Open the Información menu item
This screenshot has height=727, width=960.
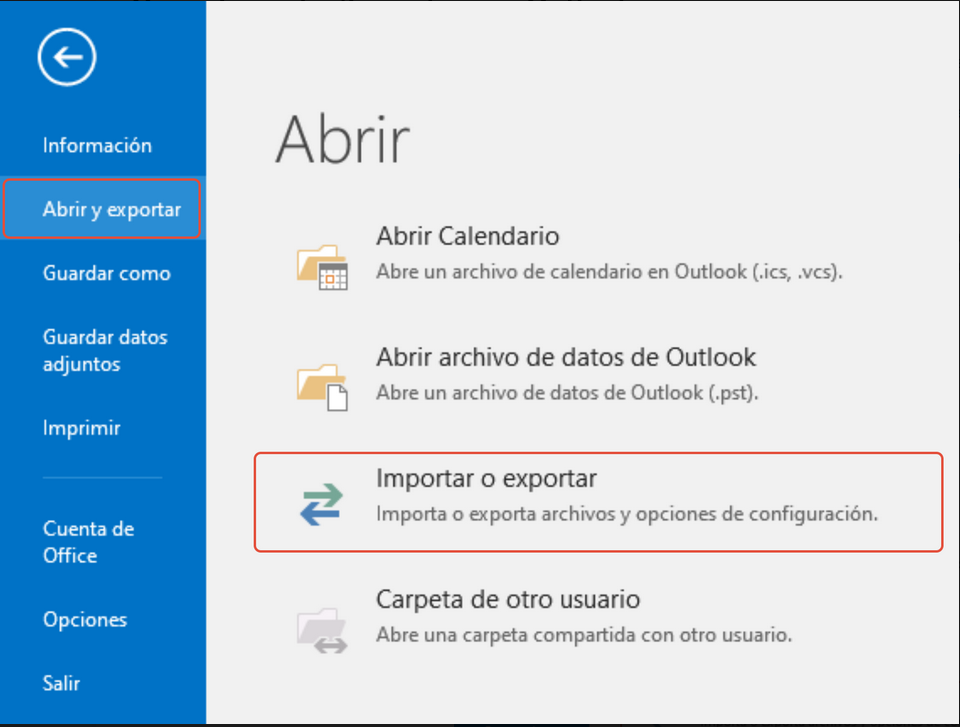(97, 145)
